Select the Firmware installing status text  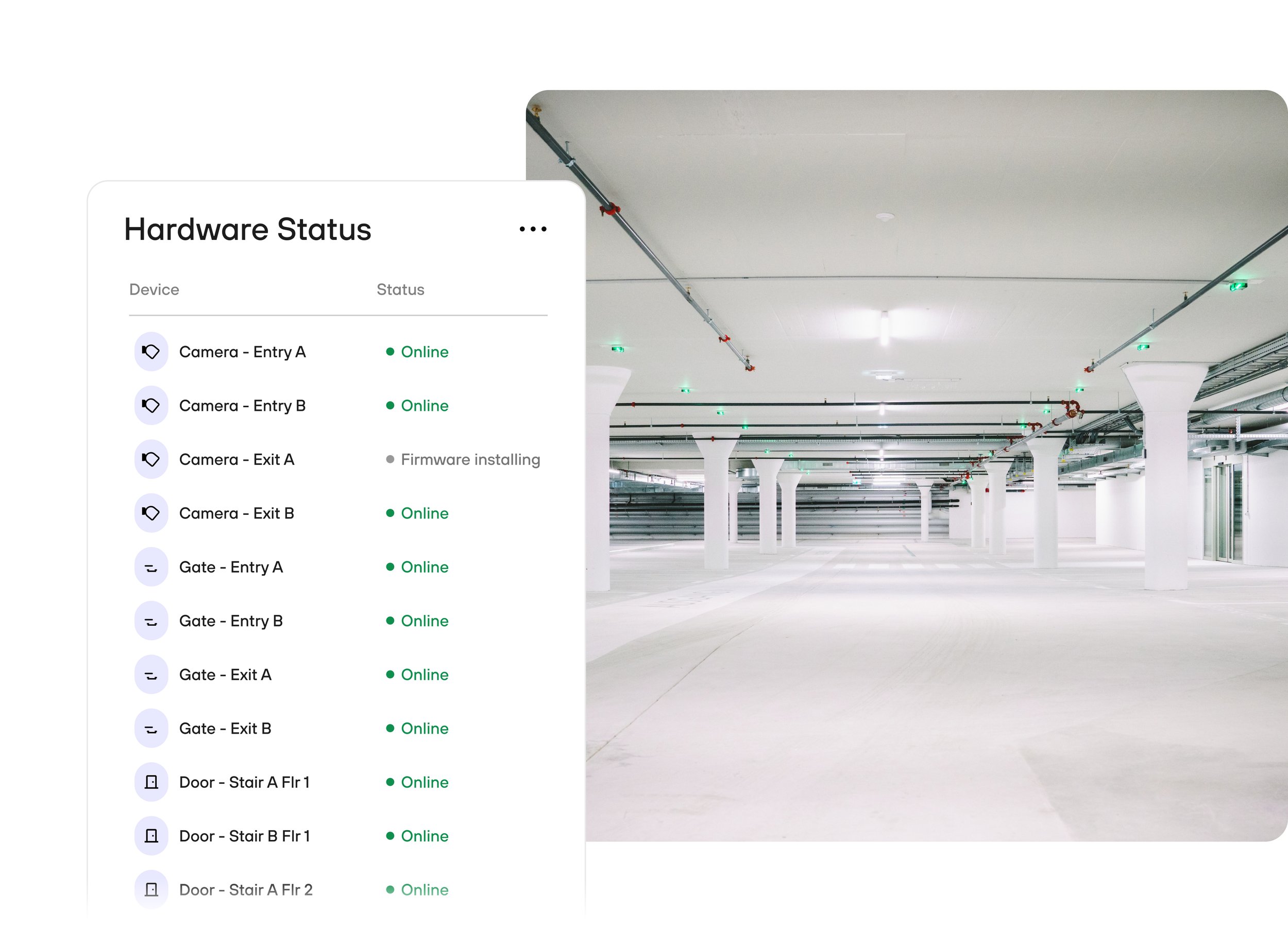pos(470,459)
